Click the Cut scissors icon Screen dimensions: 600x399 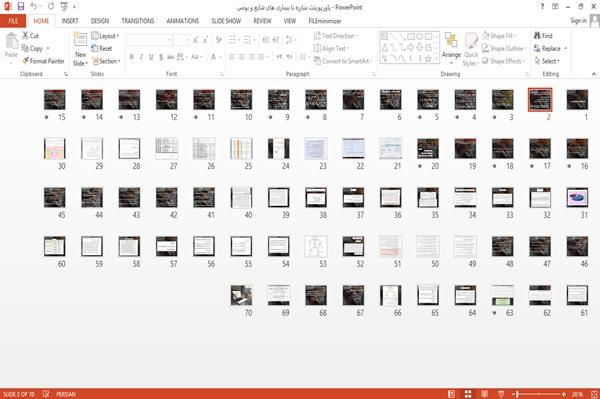26,36
